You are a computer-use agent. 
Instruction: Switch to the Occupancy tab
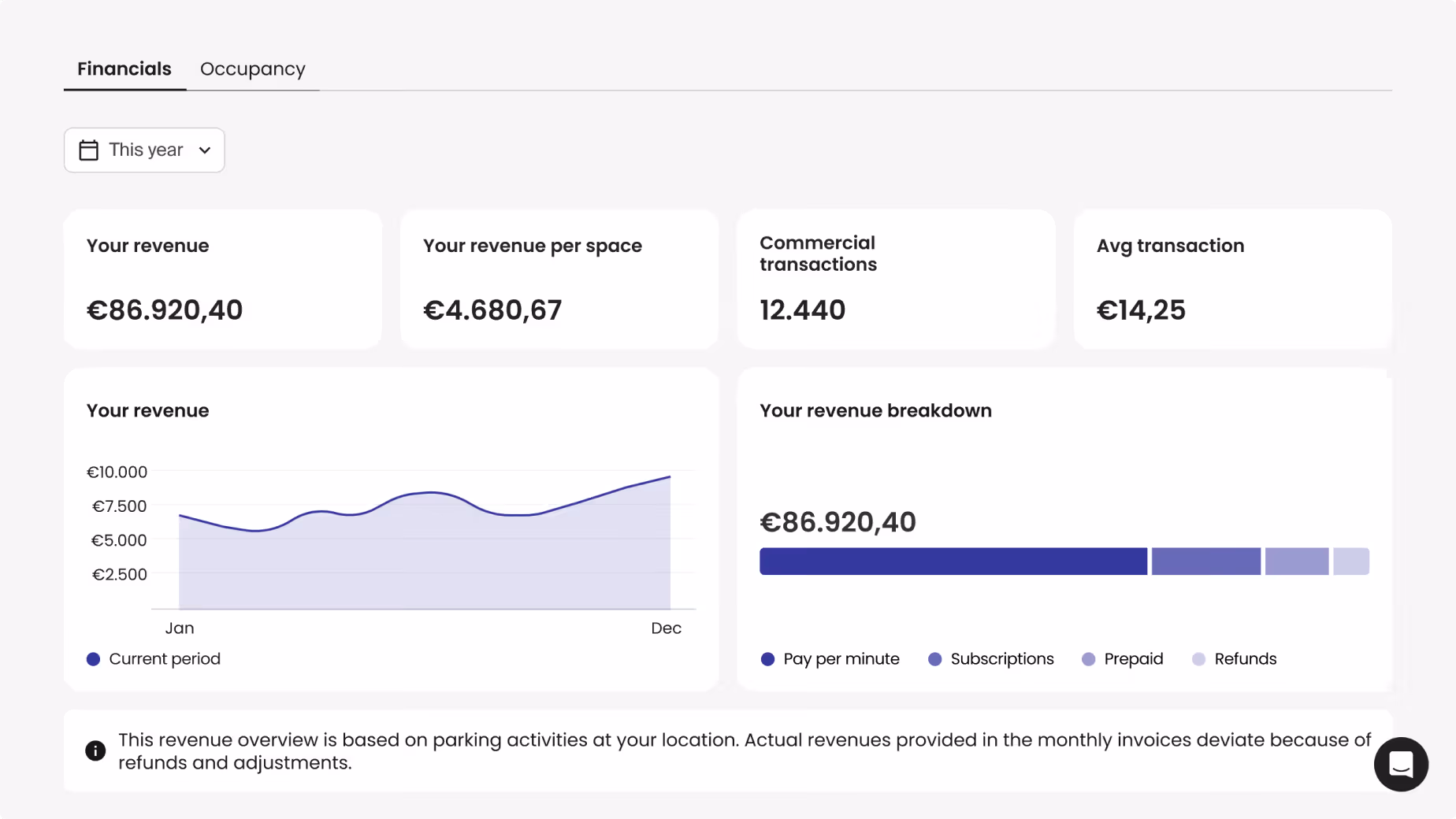pyautogui.click(x=252, y=69)
